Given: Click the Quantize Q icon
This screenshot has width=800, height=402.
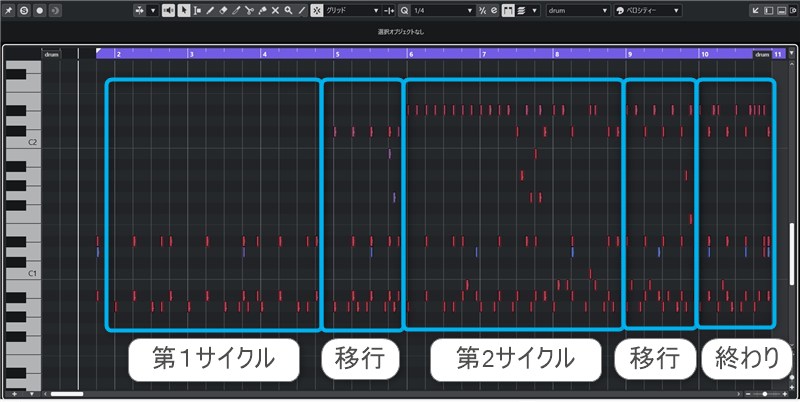Looking at the screenshot, I should point(405,11).
